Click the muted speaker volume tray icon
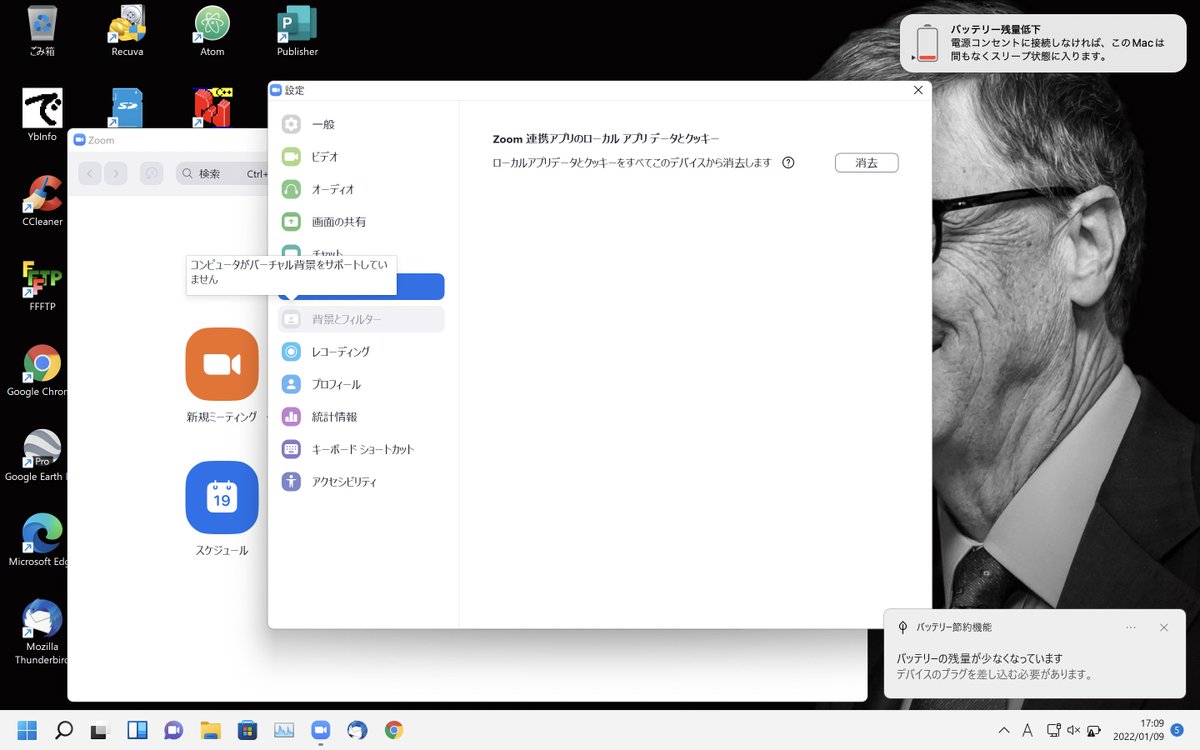The image size is (1200, 750). point(1074,731)
